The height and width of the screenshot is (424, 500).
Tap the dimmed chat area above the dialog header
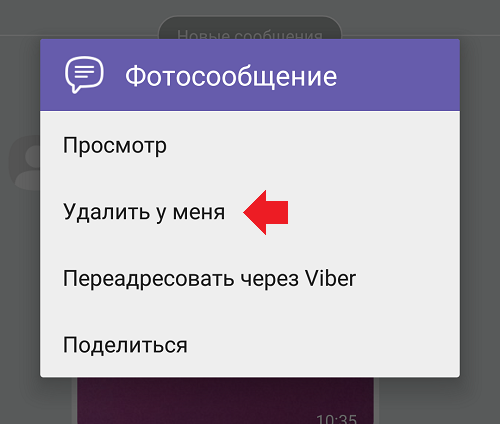(80, 18)
